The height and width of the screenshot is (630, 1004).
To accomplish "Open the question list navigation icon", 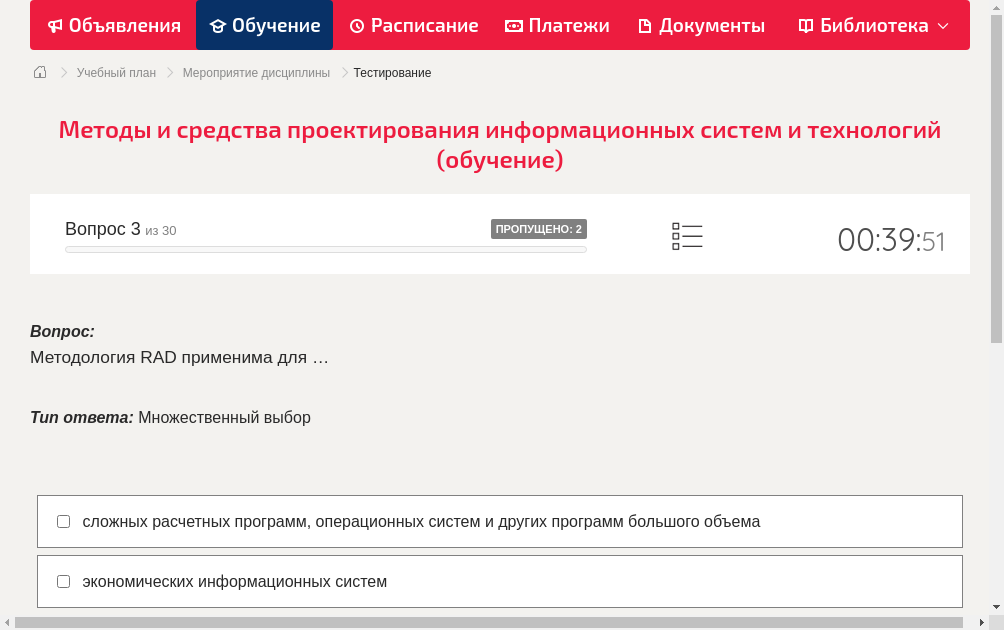I will coord(687,235).
